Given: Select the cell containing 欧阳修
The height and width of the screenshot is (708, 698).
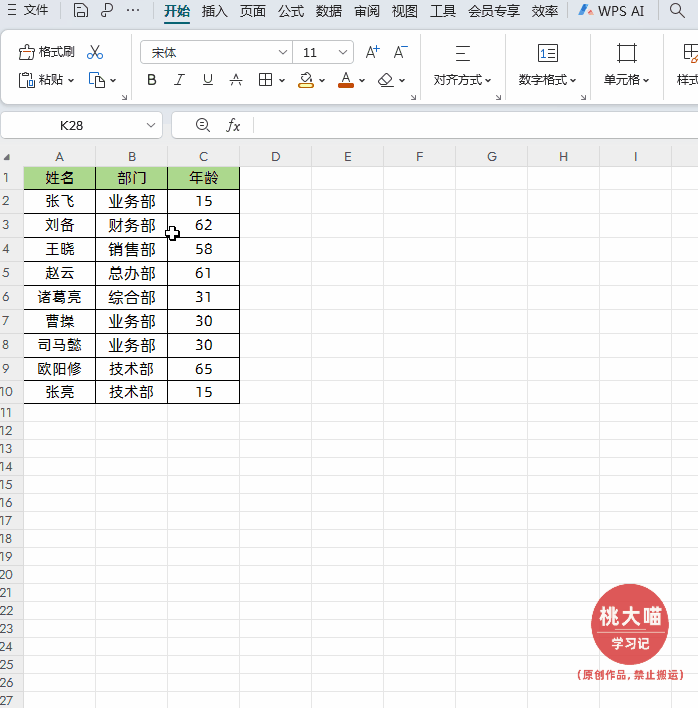Looking at the screenshot, I should pyautogui.click(x=60, y=369).
